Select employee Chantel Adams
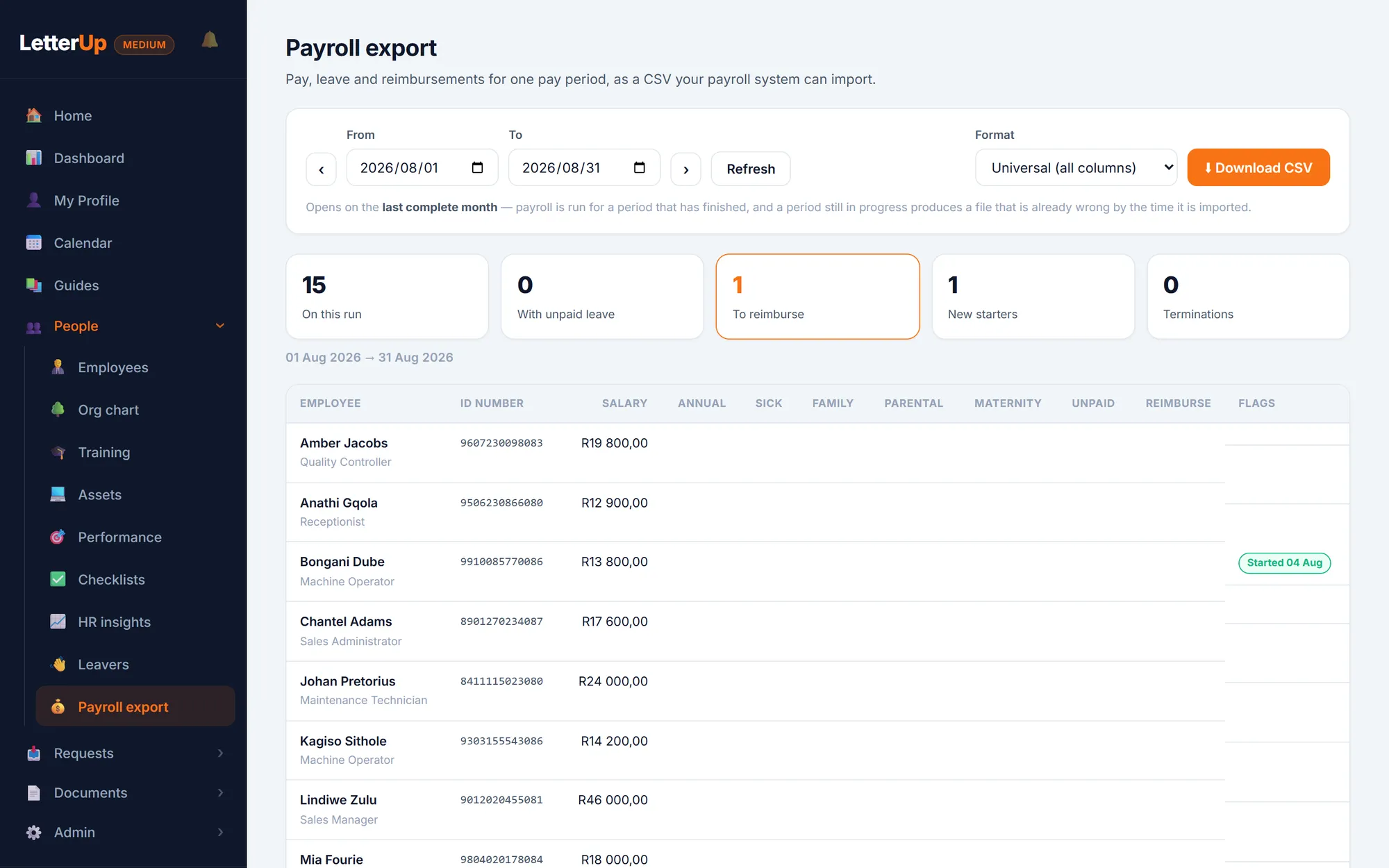Screen dimensions: 1389x868 346,621
